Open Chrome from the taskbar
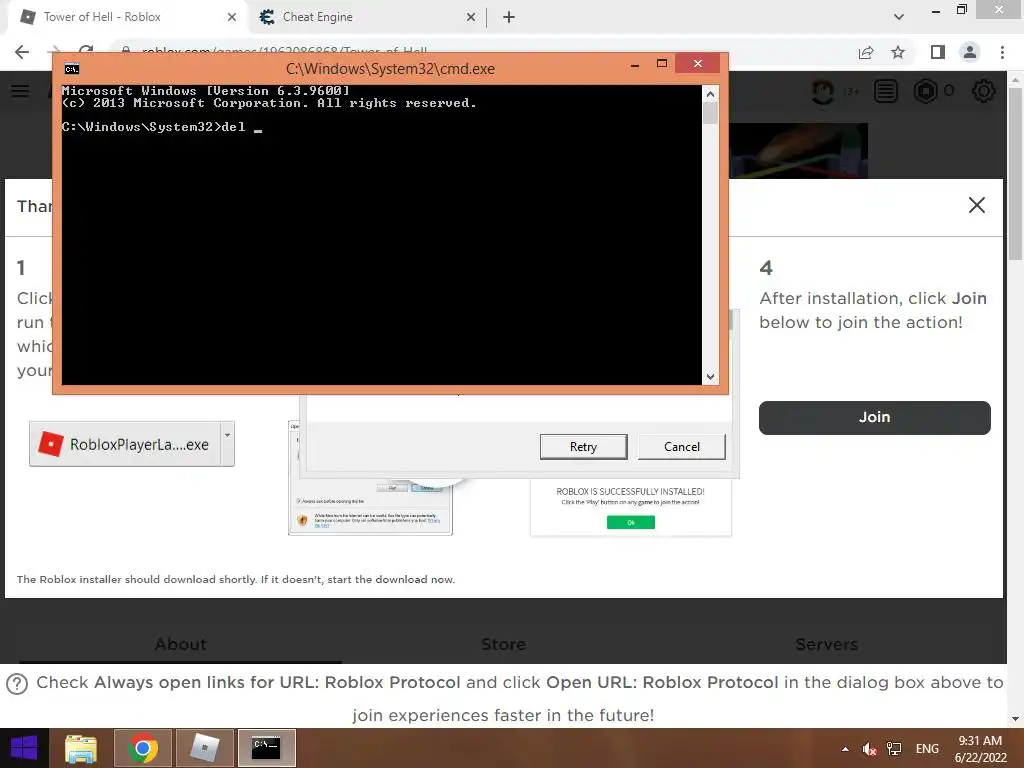Image resolution: width=1024 pixels, height=768 pixels. point(143,748)
